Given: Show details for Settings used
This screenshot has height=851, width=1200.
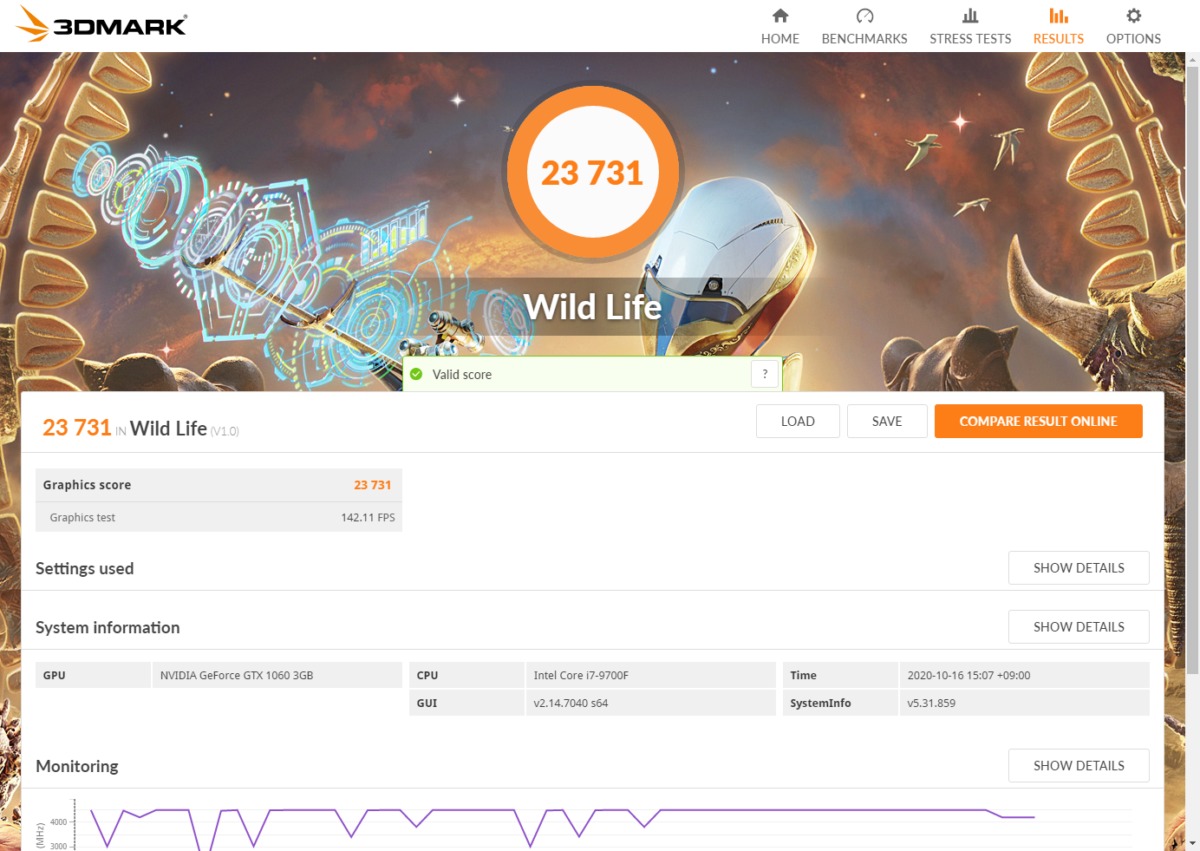Looking at the screenshot, I should click(1078, 567).
